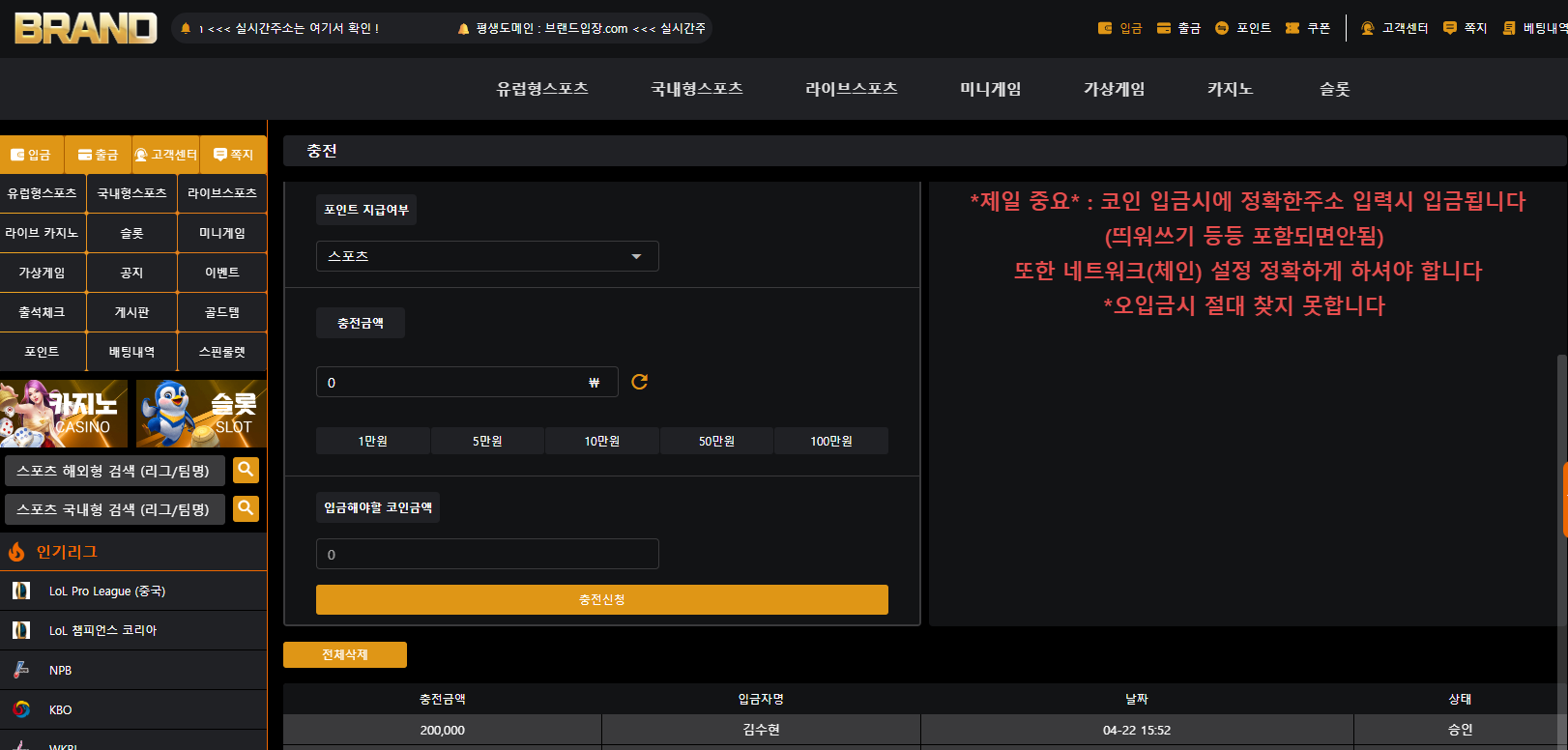This screenshot has height=750, width=1568.
Task: Open 쪽지 message icon in top header
Action: pos(1449,28)
